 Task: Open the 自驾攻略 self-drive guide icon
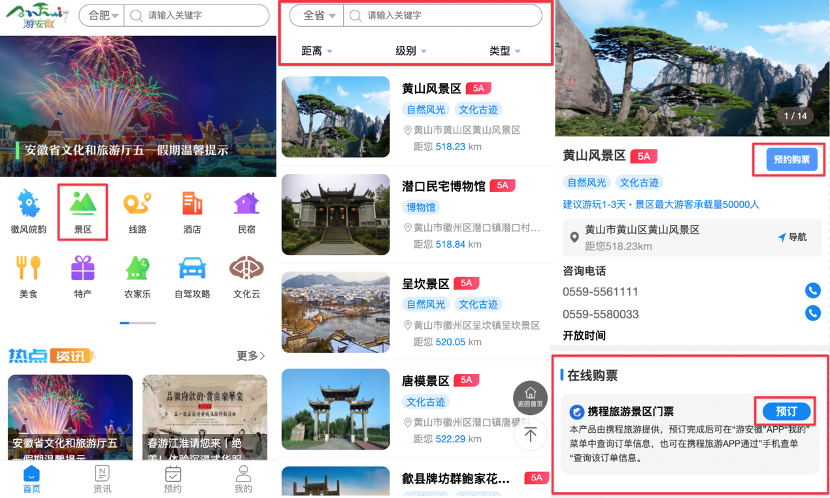pyautogui.click(x=192, y=268)
